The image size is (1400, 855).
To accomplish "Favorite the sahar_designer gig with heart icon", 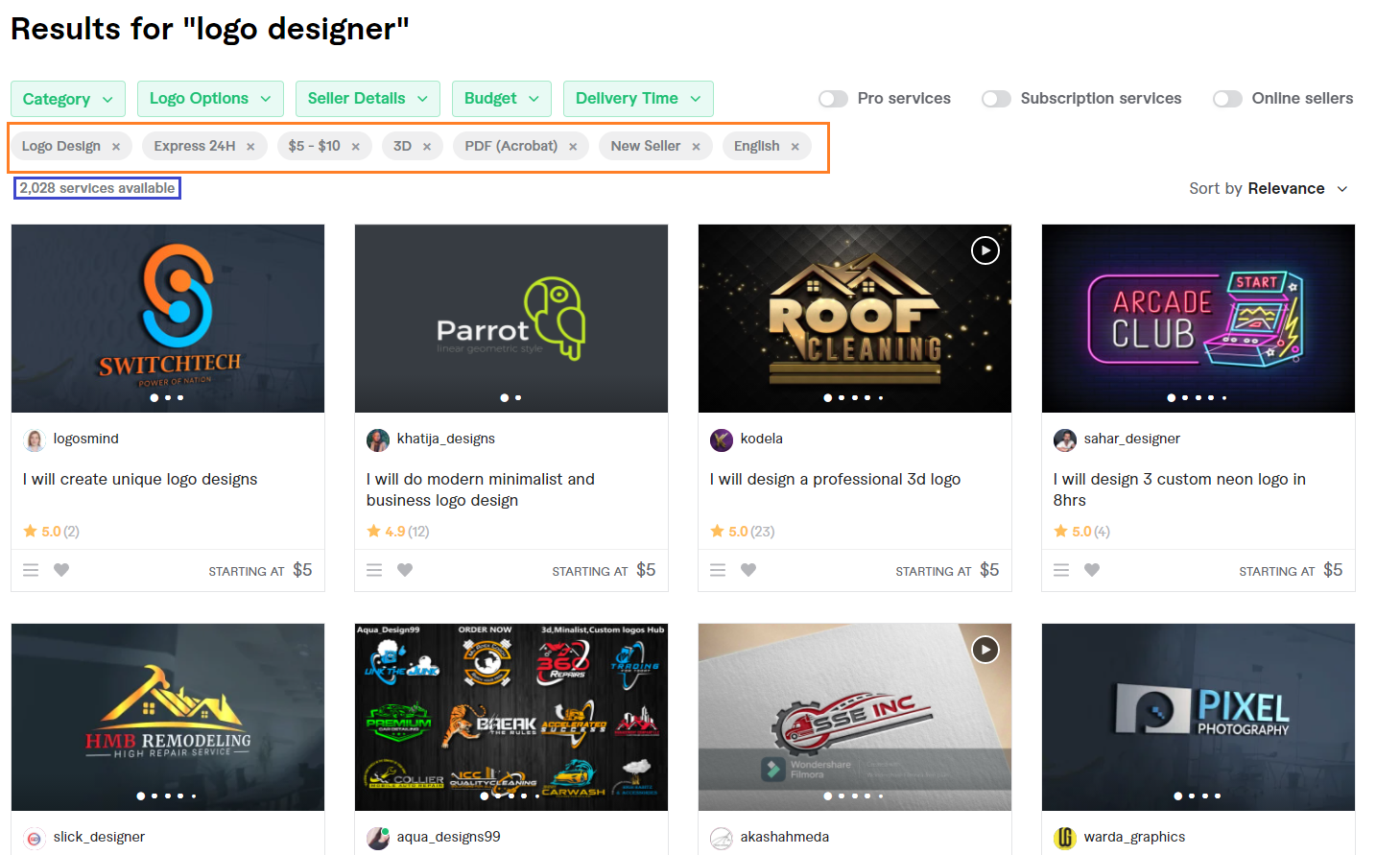I will tap(1092, 570).
